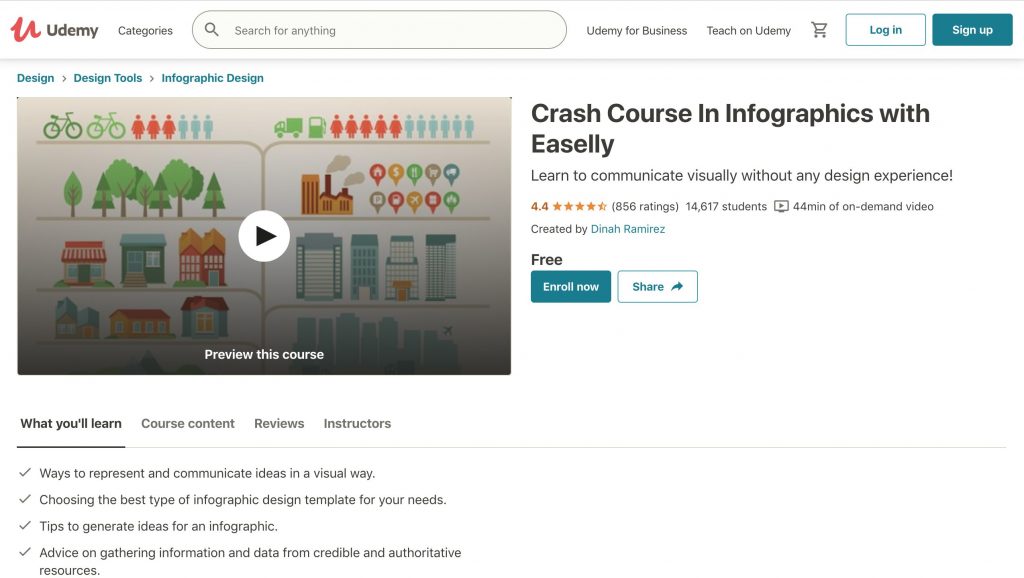
Task: Click 'Preview this course' text
Action: click(x=264, y=354)
